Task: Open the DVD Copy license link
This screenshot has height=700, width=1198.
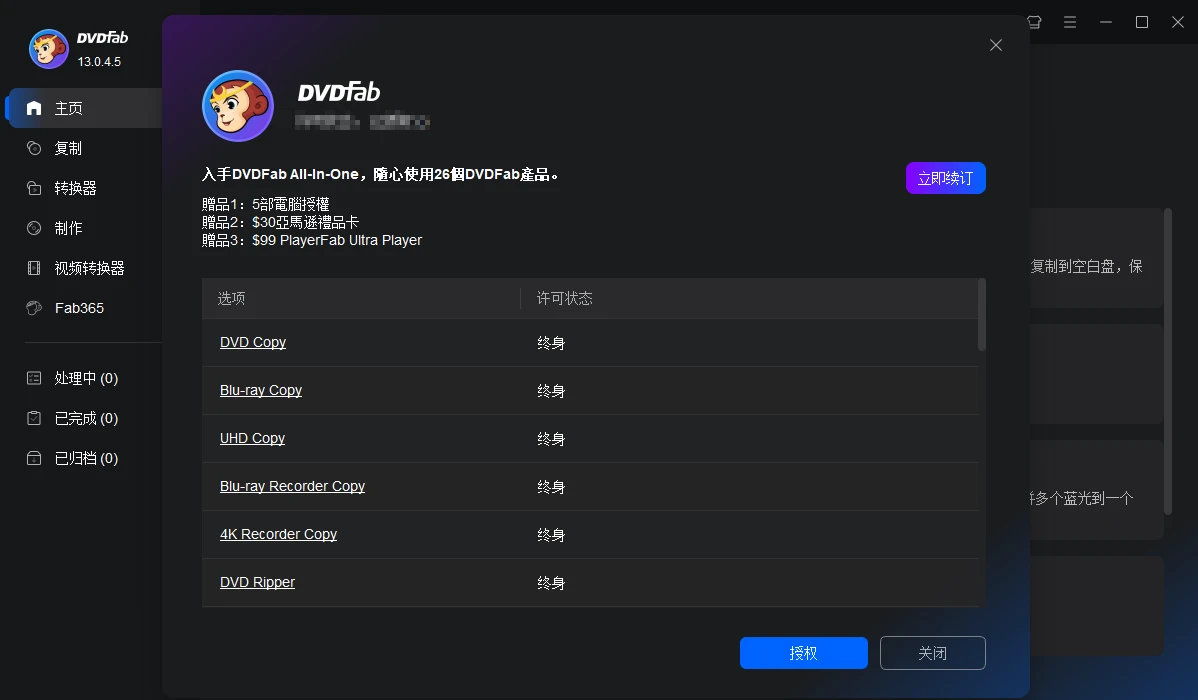Action: (x=252, y=342)
